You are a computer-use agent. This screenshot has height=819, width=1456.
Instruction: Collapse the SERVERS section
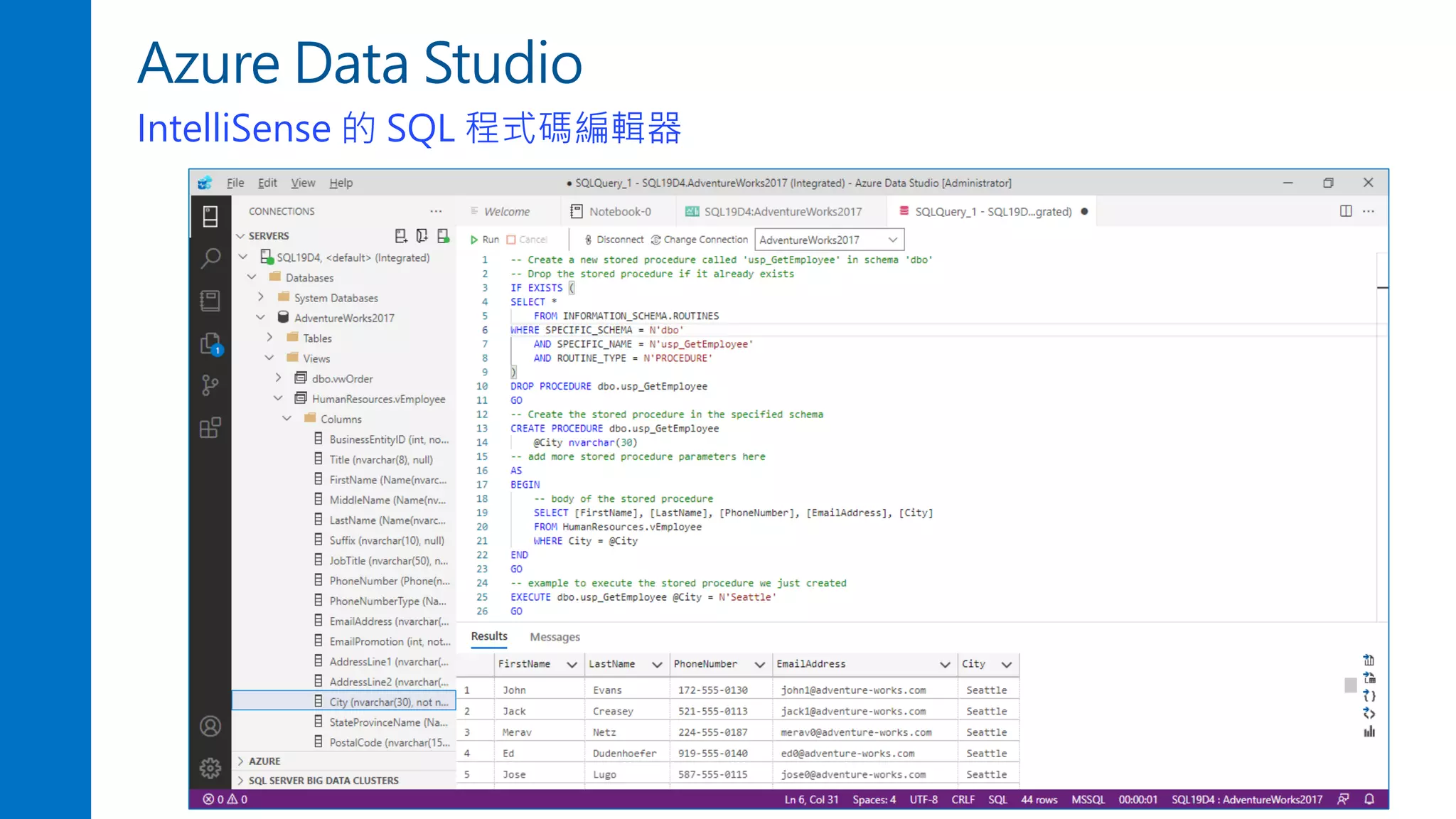click(240, 236)
